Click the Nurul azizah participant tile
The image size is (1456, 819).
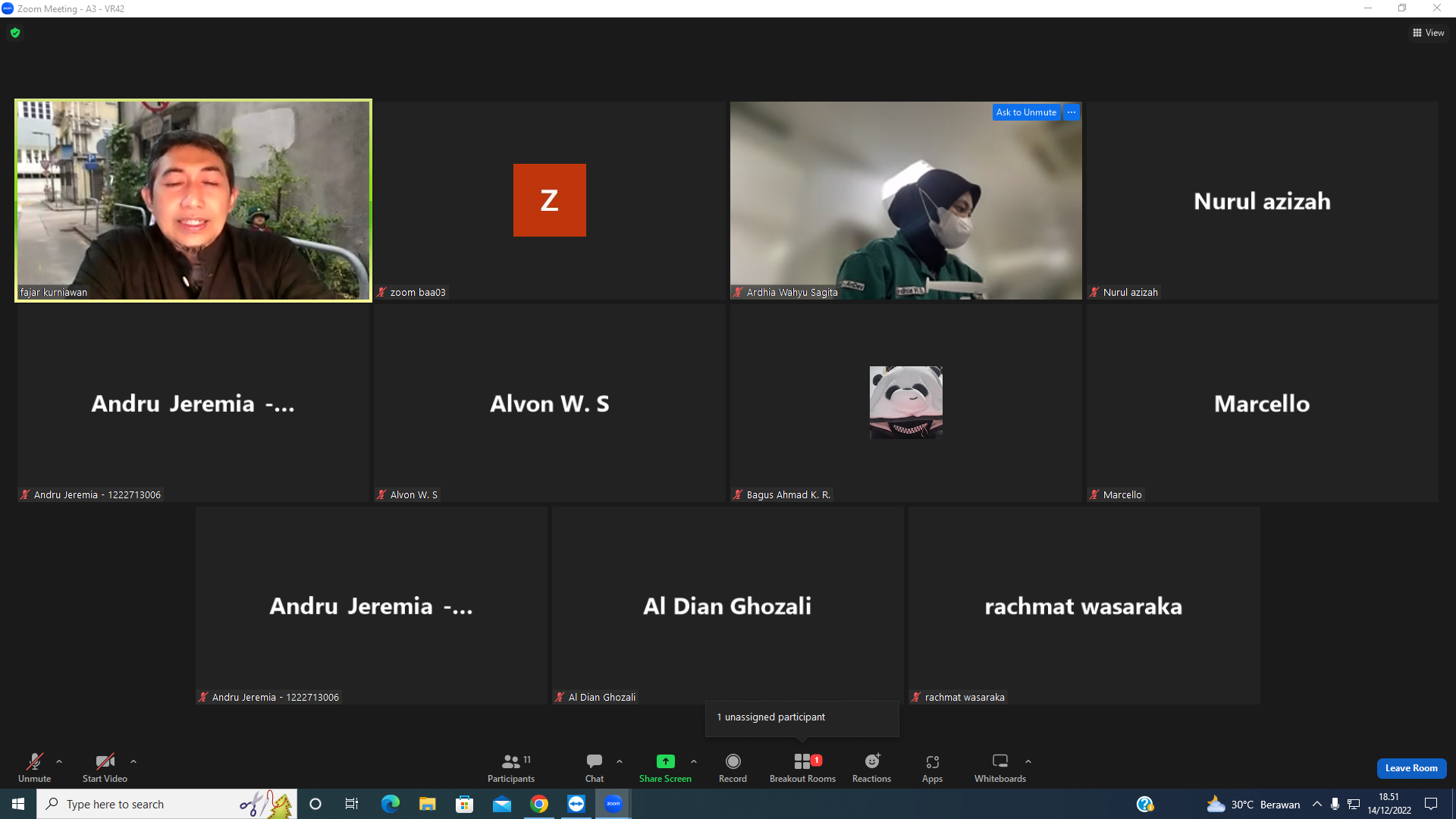coord(1263,200)
